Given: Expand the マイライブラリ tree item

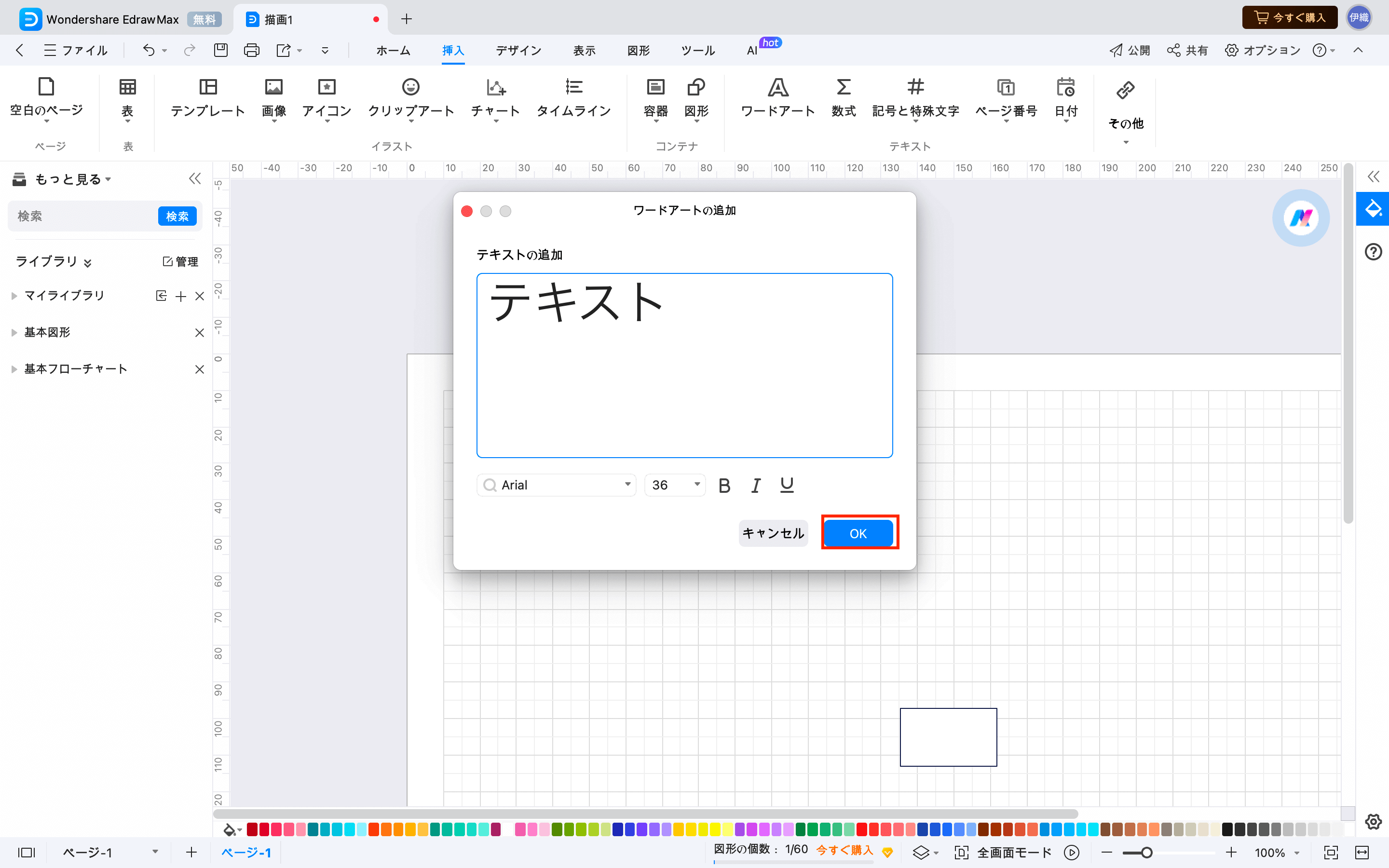Looking at the screenshot, I should (14, 296).
